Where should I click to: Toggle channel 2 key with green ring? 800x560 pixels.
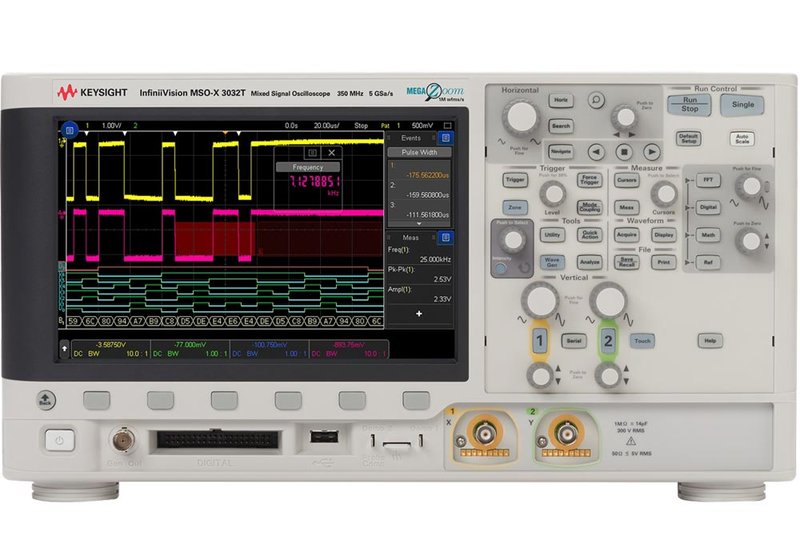[608, 340]
